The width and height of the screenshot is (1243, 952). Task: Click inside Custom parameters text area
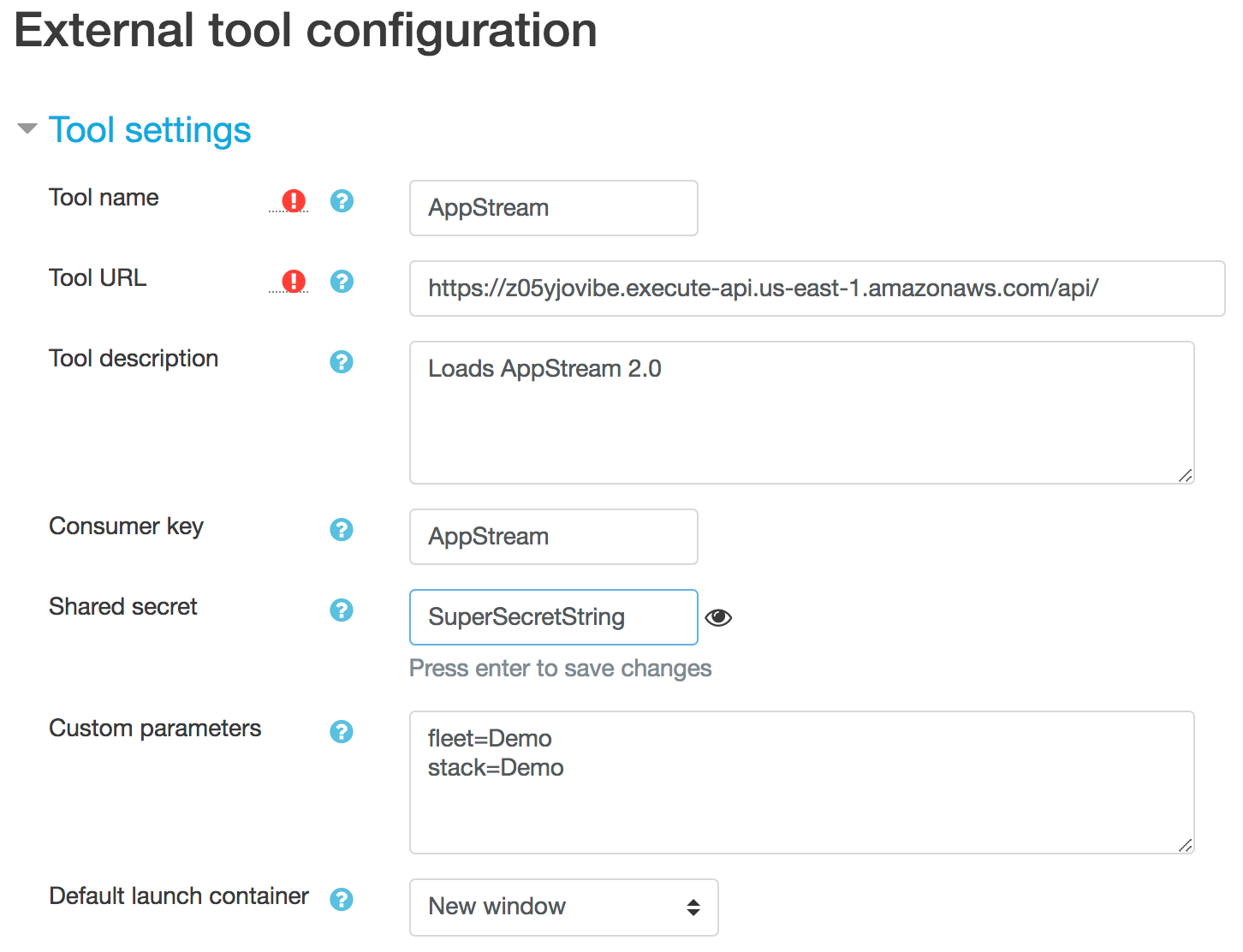coord(801,782)
